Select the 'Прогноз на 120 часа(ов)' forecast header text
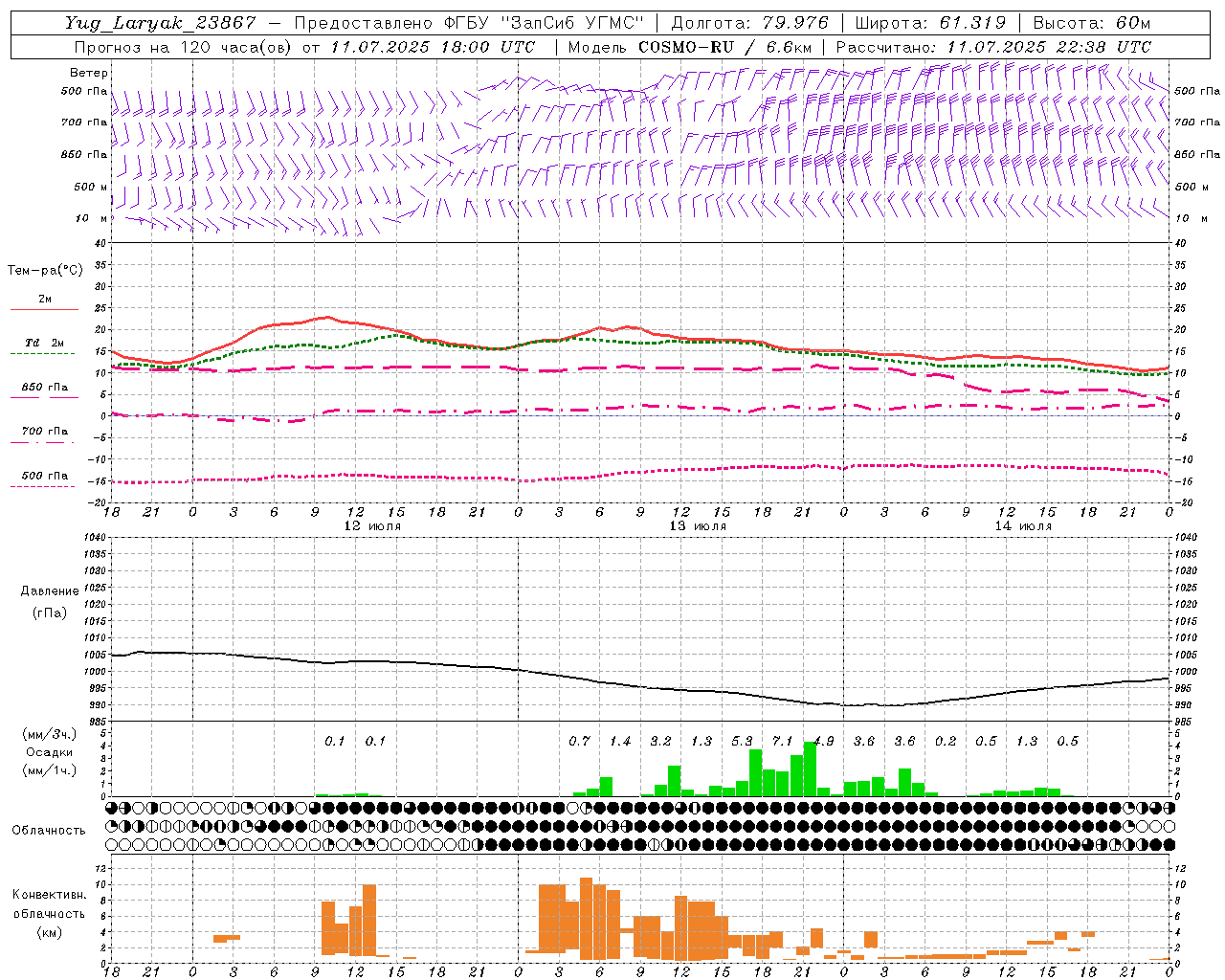This screenshot has width=1225, height=980. 185,47
